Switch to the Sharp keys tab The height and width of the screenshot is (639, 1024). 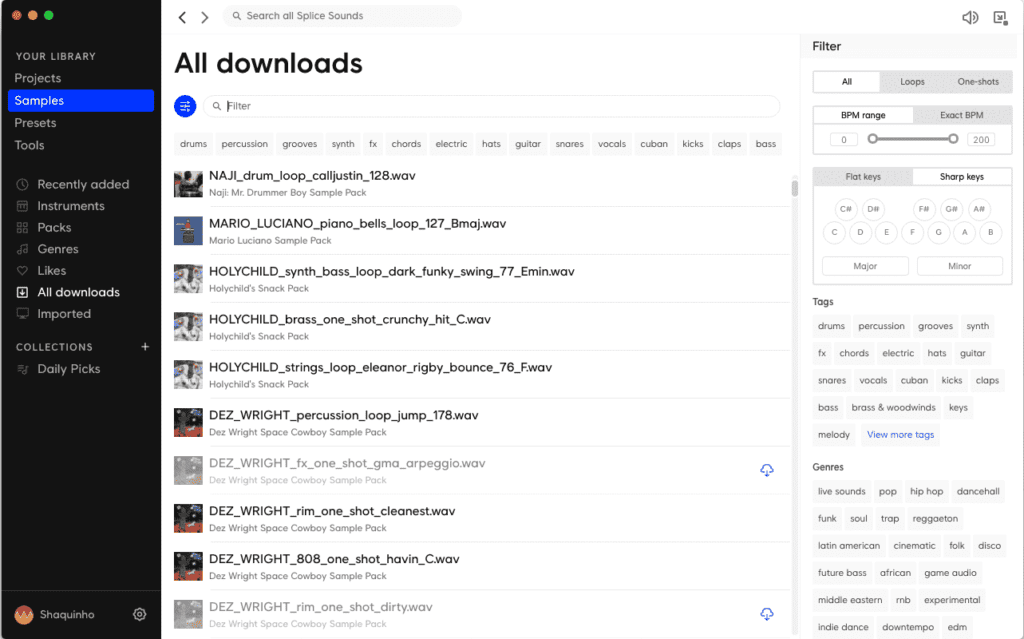(x=961, y=176)
